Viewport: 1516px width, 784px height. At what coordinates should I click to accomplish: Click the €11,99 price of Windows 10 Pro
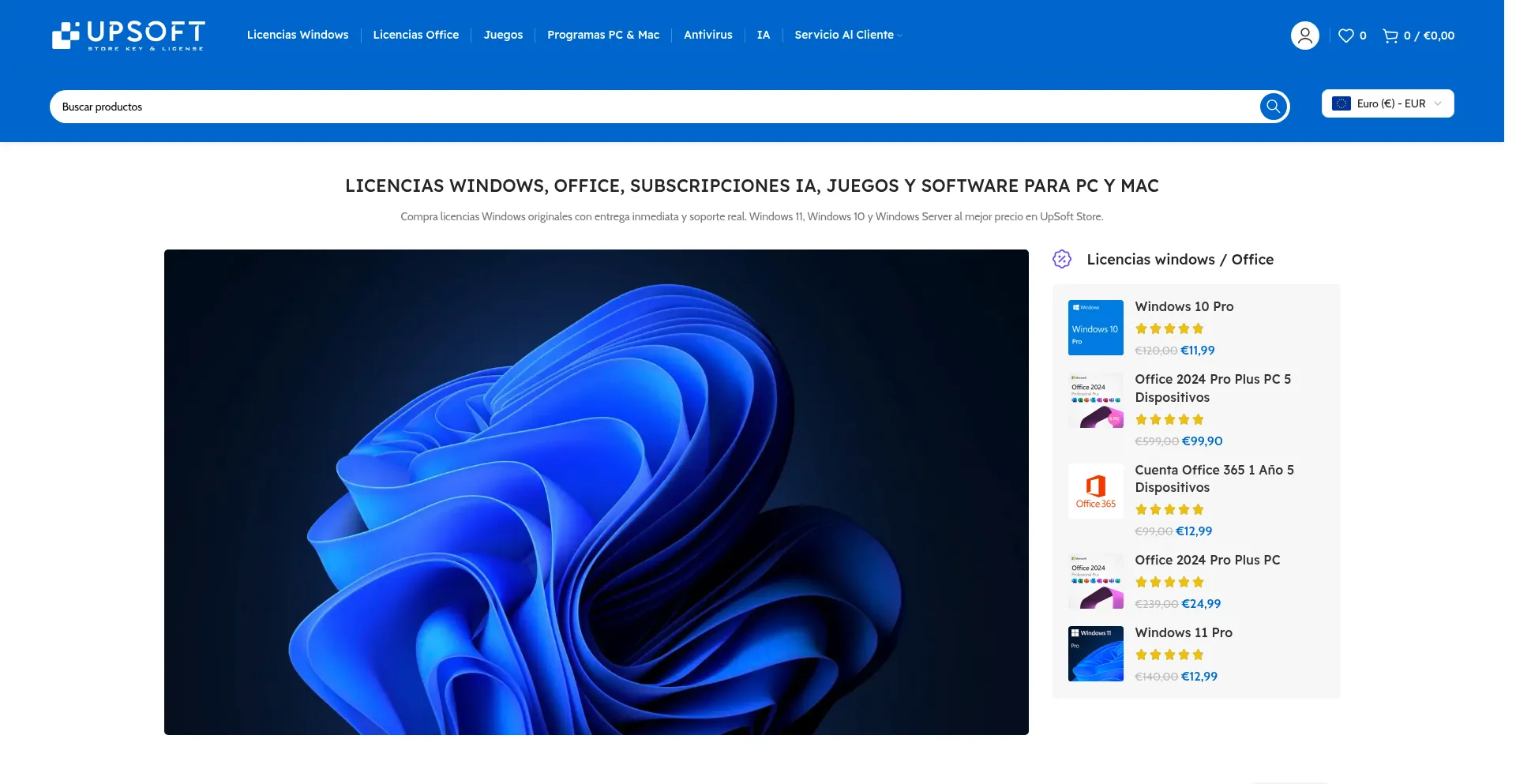click(1198, 351)
